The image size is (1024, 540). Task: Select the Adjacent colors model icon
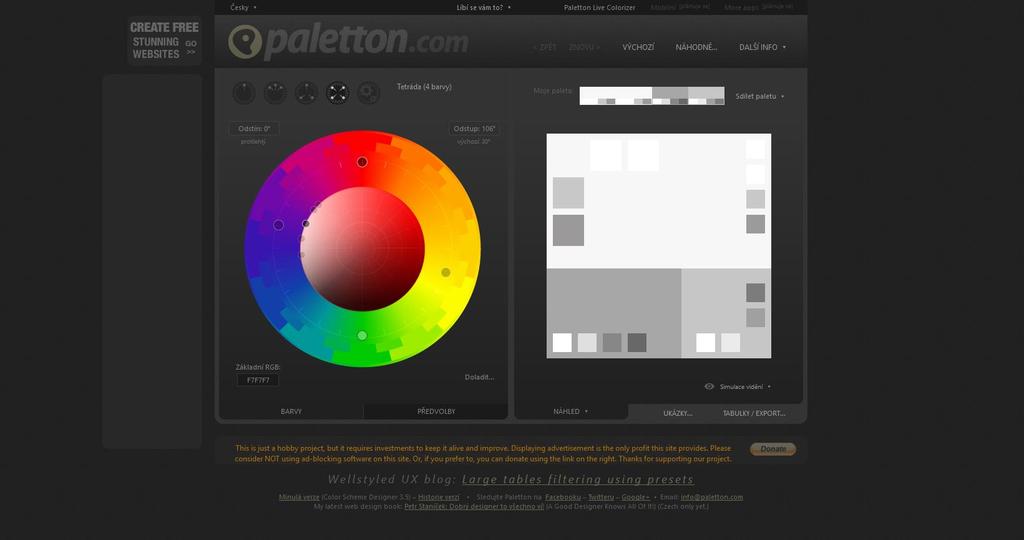point(275,93)
